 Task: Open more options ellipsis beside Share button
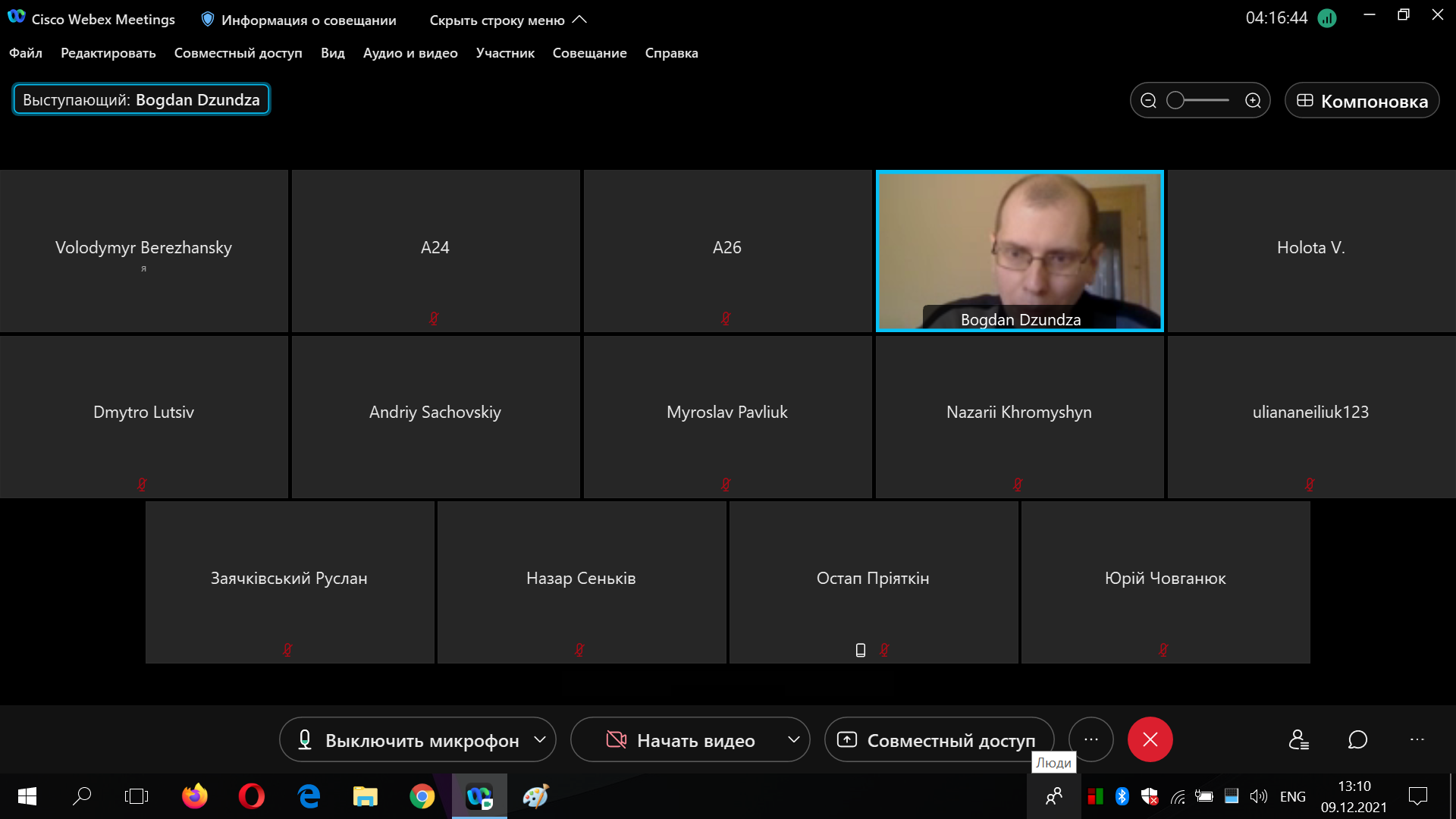[x=1090, y=739]
